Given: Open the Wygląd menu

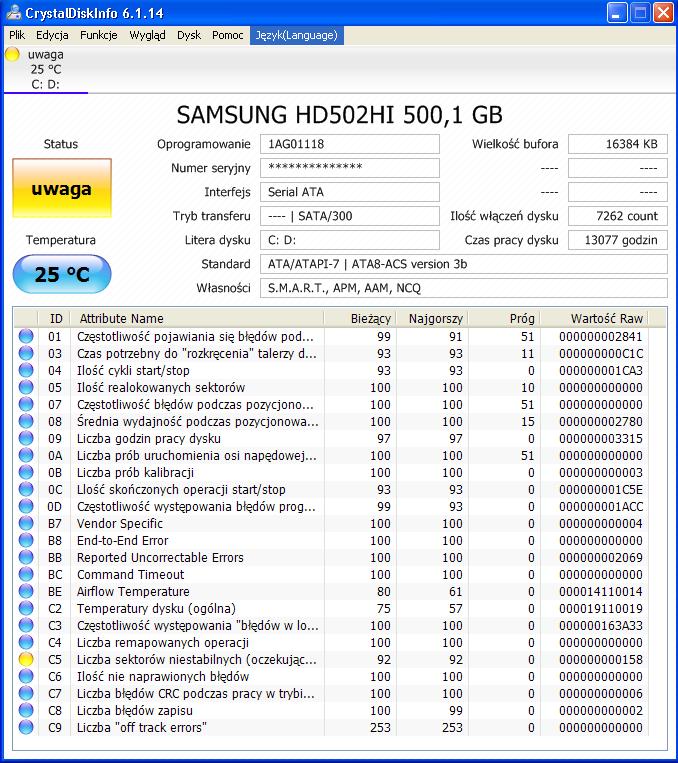Looking at the screenshot, I should tap(147, 35).
